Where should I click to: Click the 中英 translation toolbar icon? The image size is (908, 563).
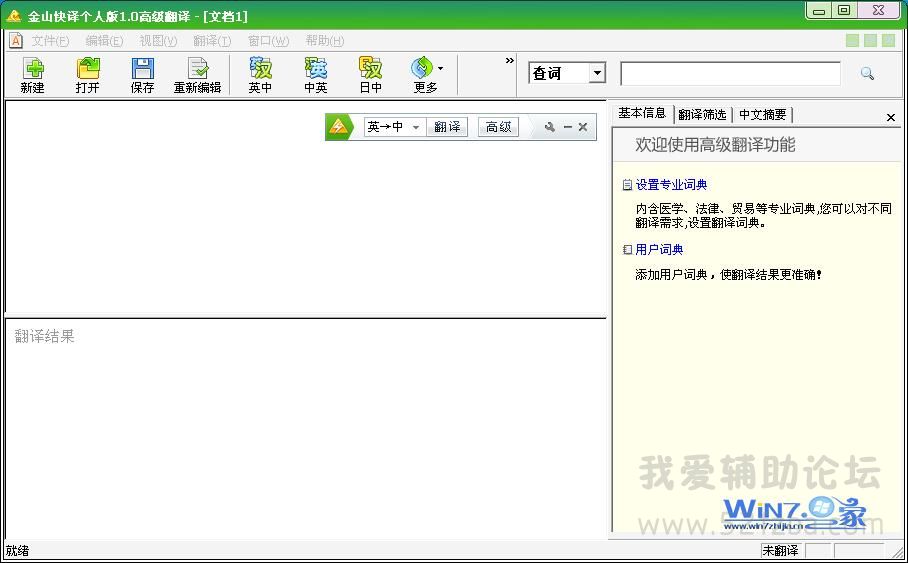[316, 75]
